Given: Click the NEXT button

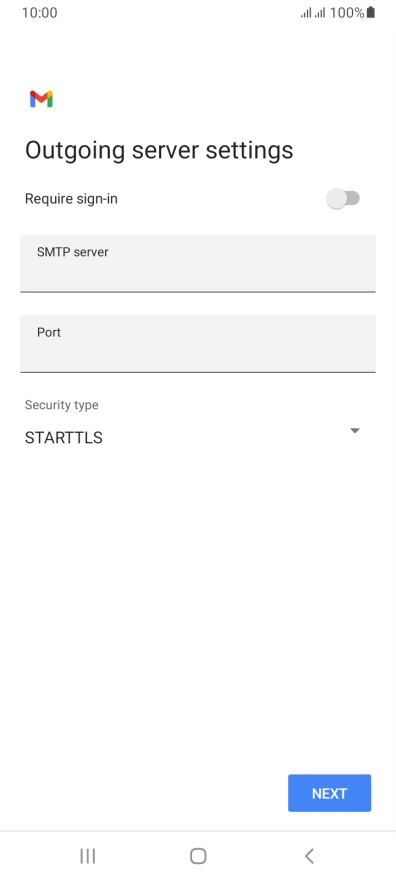Looking at the screenshot, I should click(329, 793).
